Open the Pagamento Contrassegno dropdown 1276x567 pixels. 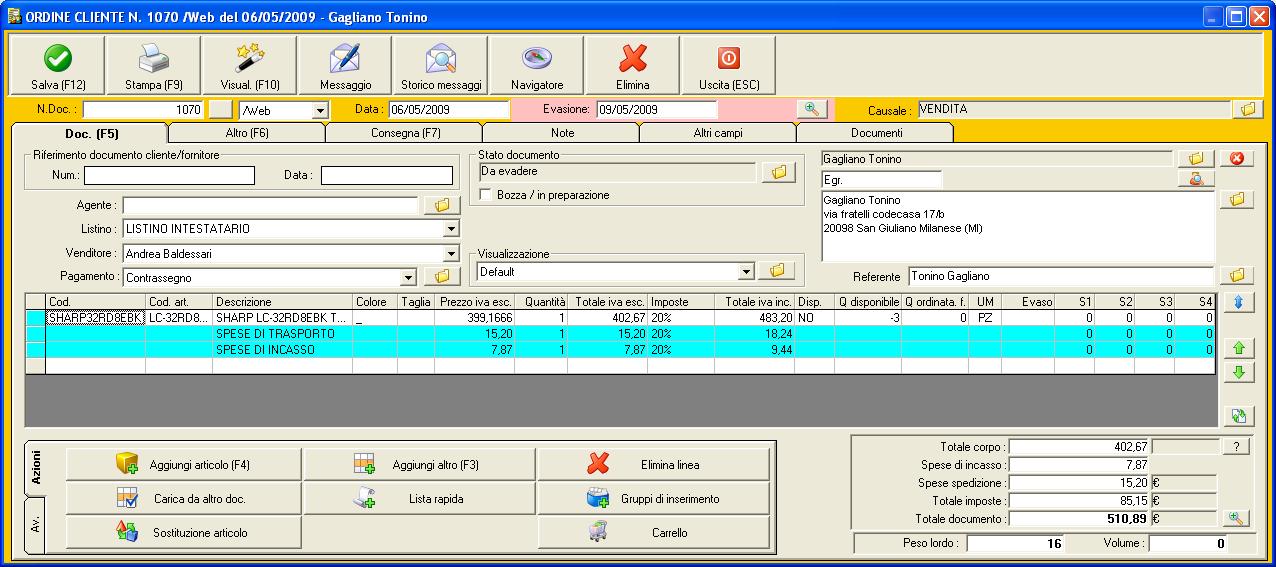coord(408,278)
